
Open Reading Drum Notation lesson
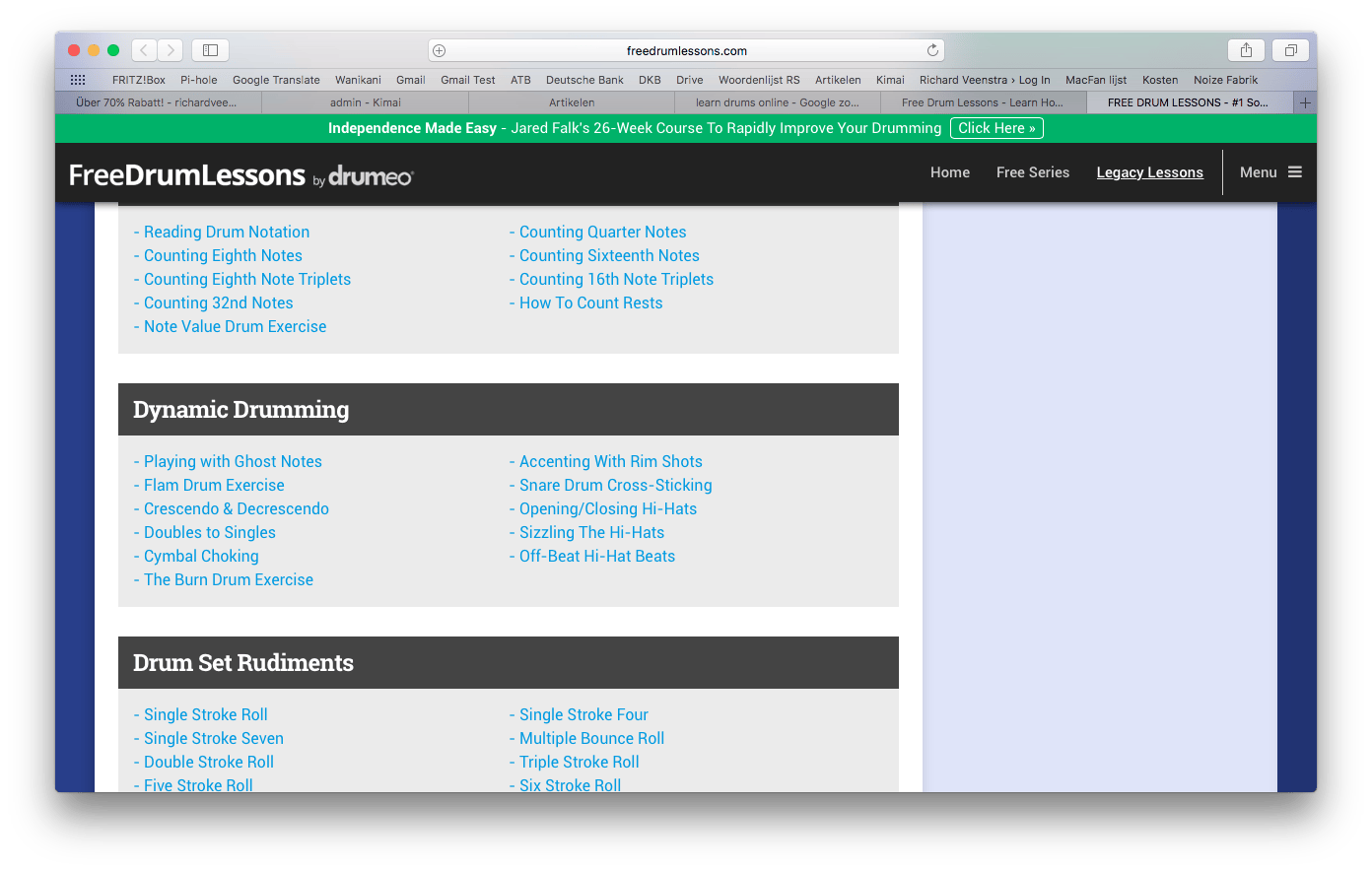(x=227, y=232)
